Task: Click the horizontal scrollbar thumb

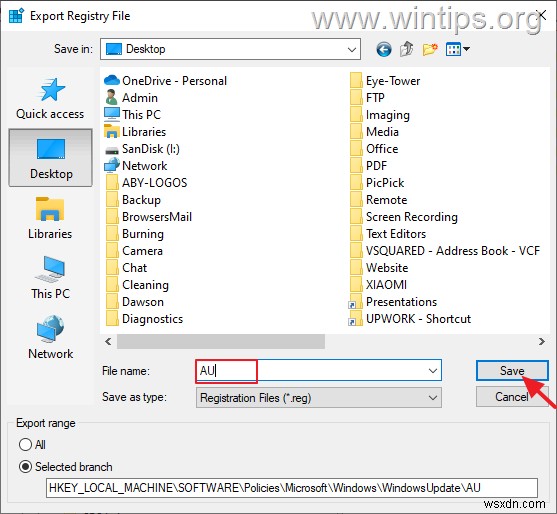Action: click(221, 342)
